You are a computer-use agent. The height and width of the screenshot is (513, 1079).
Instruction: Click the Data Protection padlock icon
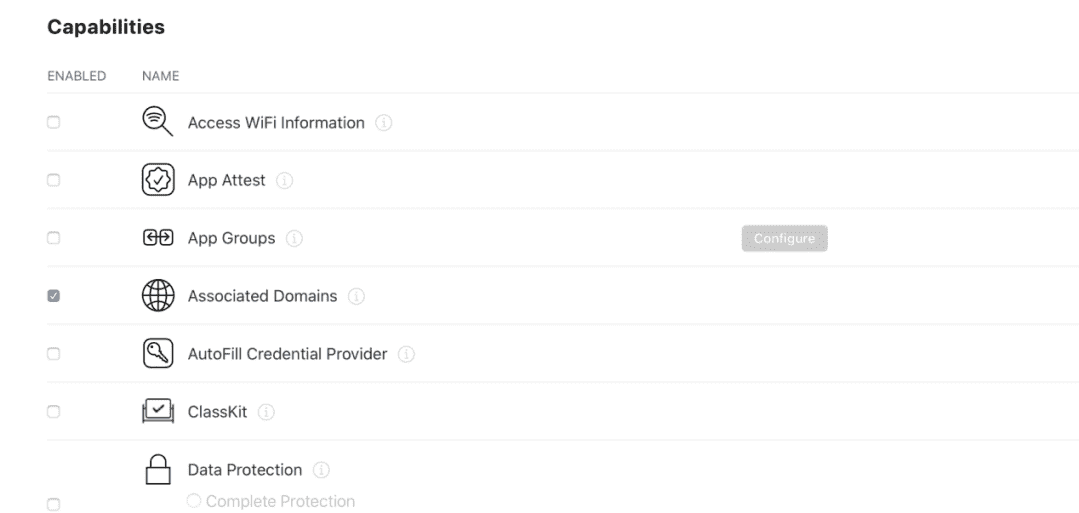[158, 469]
